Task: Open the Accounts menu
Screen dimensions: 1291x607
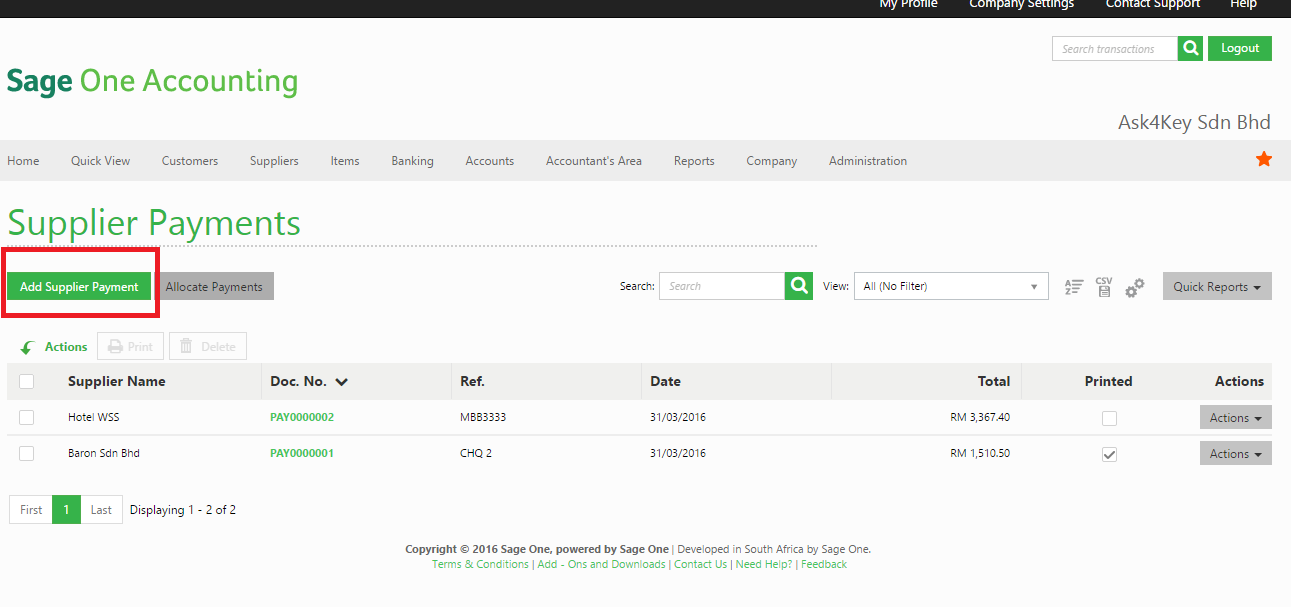Action: tap(490, 160)
